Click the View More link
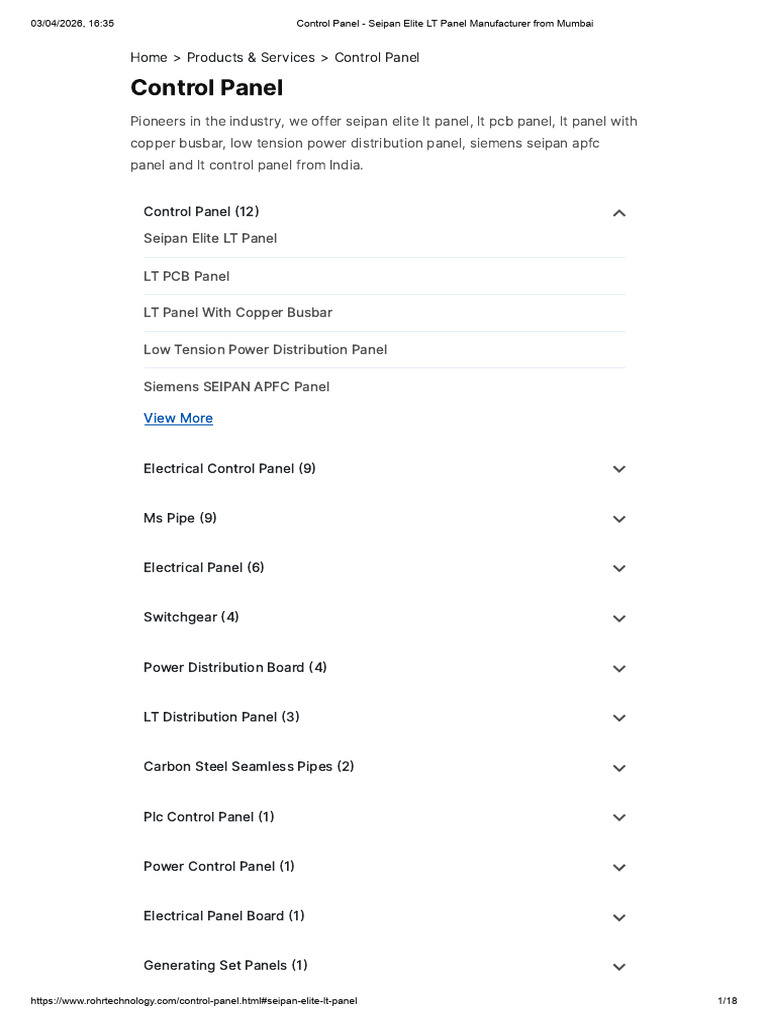 [178, 418]
